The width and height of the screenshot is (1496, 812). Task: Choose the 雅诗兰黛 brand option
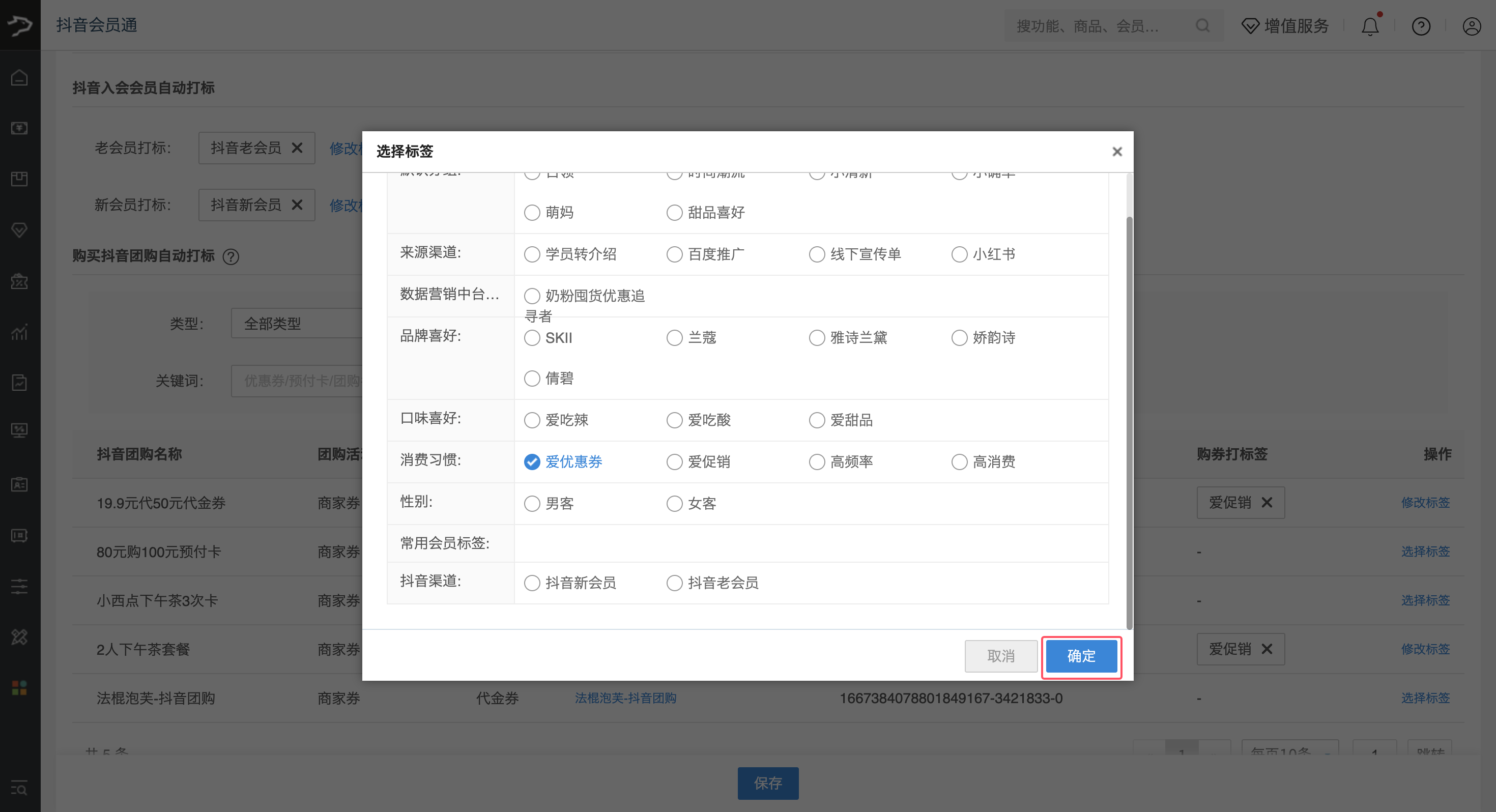tap(848, 338)
